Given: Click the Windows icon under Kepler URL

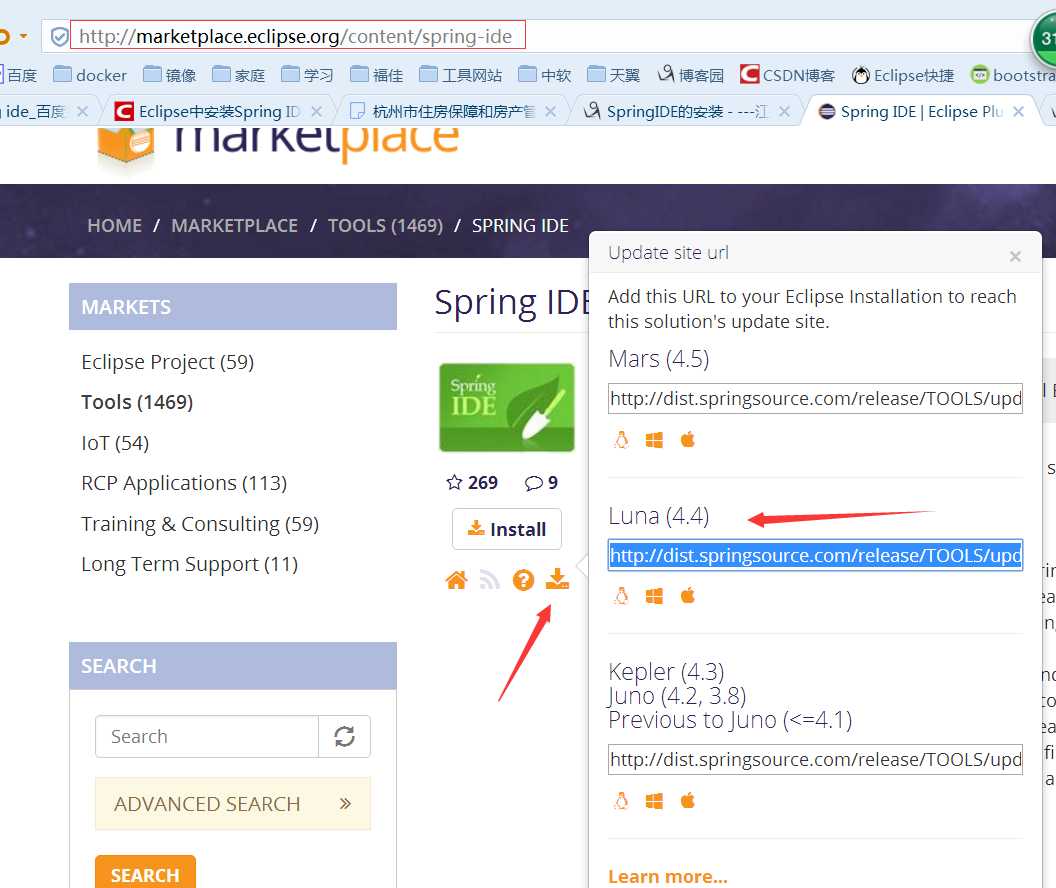Looking at the screenshot, I should pyautogui.click(x=654, y=801).
